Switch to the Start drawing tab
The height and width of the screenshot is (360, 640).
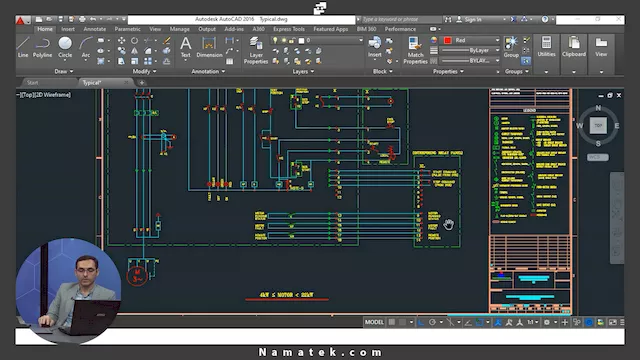[33, 82]
